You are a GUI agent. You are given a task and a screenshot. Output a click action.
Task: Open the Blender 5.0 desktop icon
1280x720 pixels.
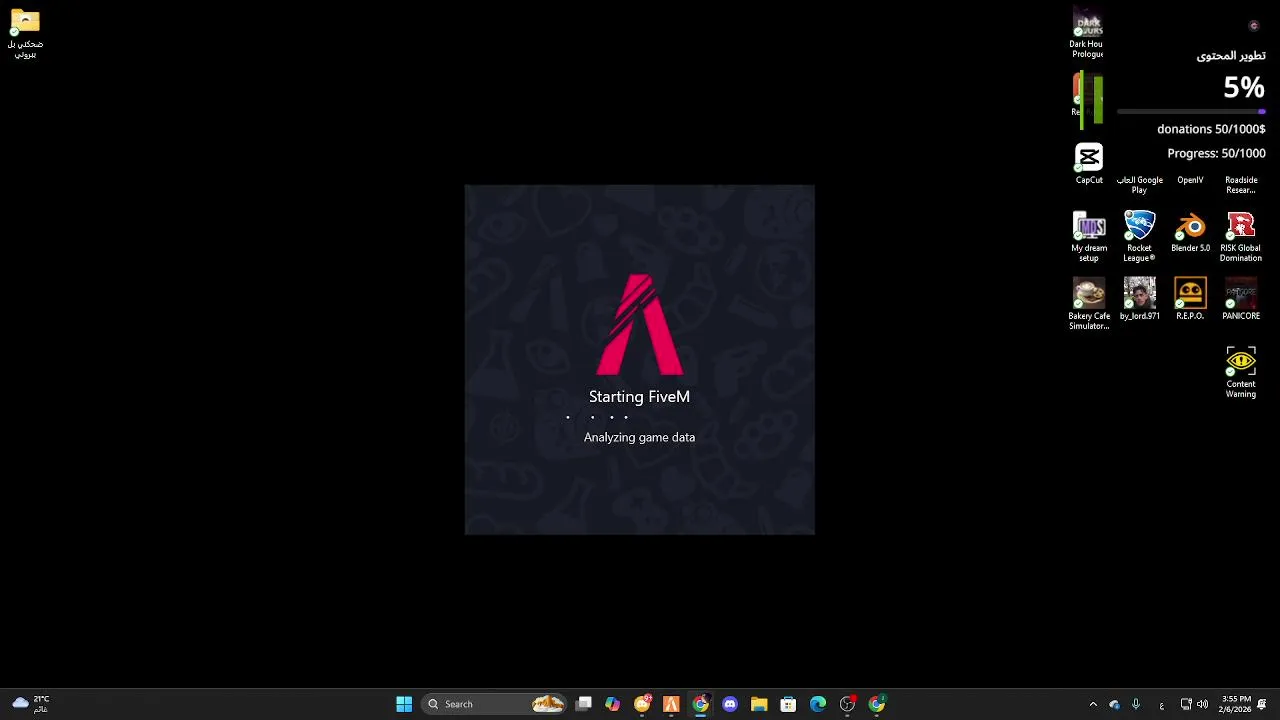(1190, 232)
